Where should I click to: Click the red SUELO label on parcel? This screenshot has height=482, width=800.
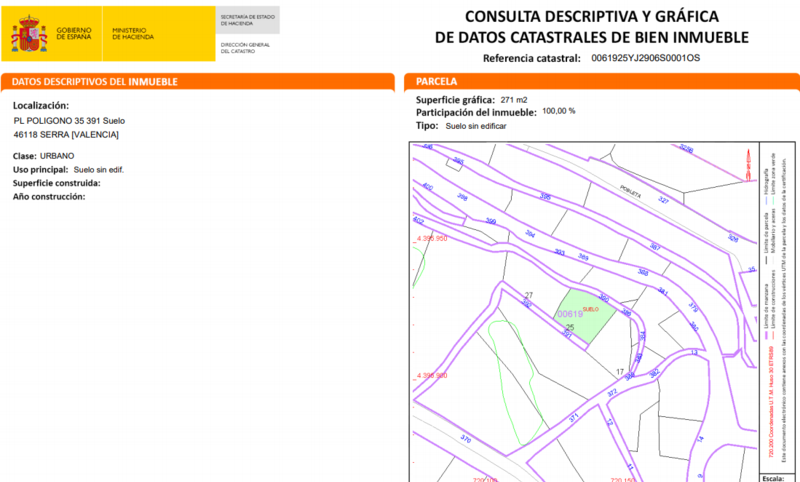(589, 310)
